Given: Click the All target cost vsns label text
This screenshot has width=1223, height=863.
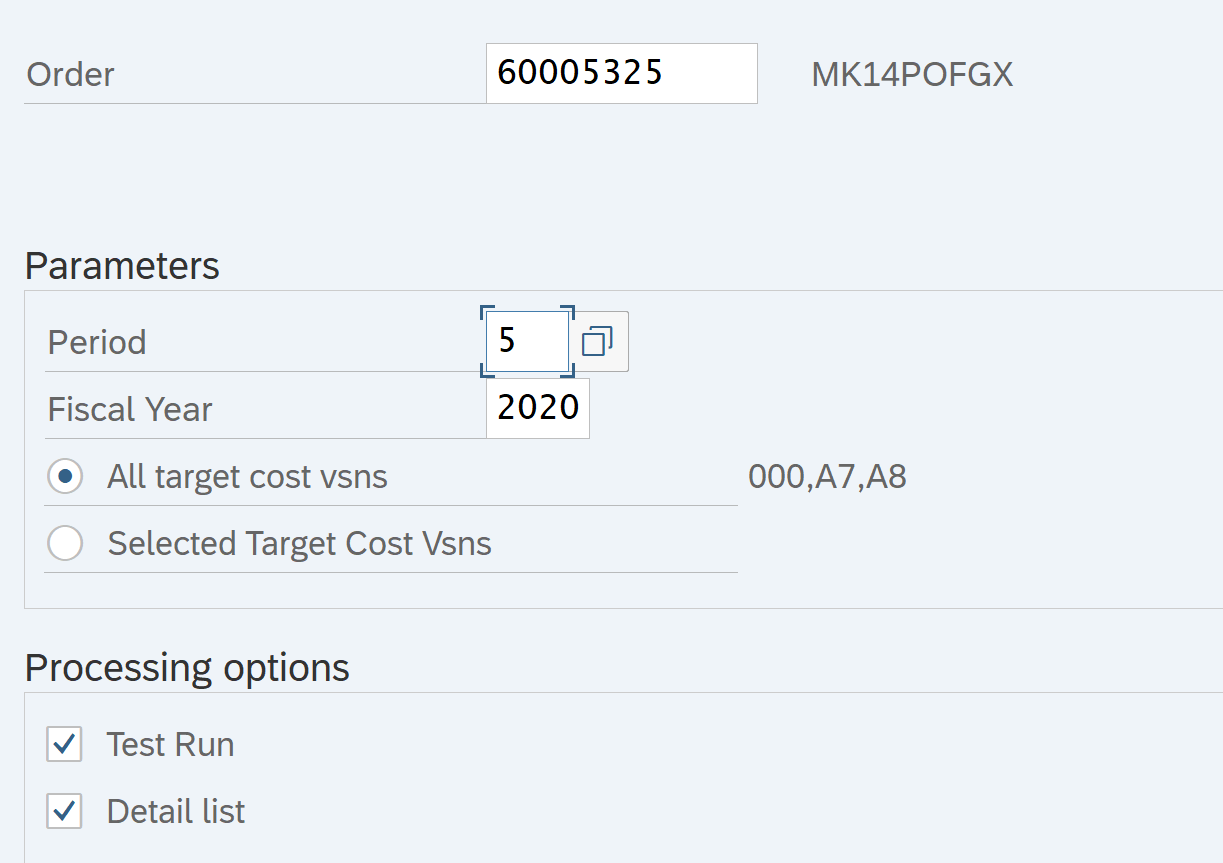Looking at the screenshot, I should [247, 477].
